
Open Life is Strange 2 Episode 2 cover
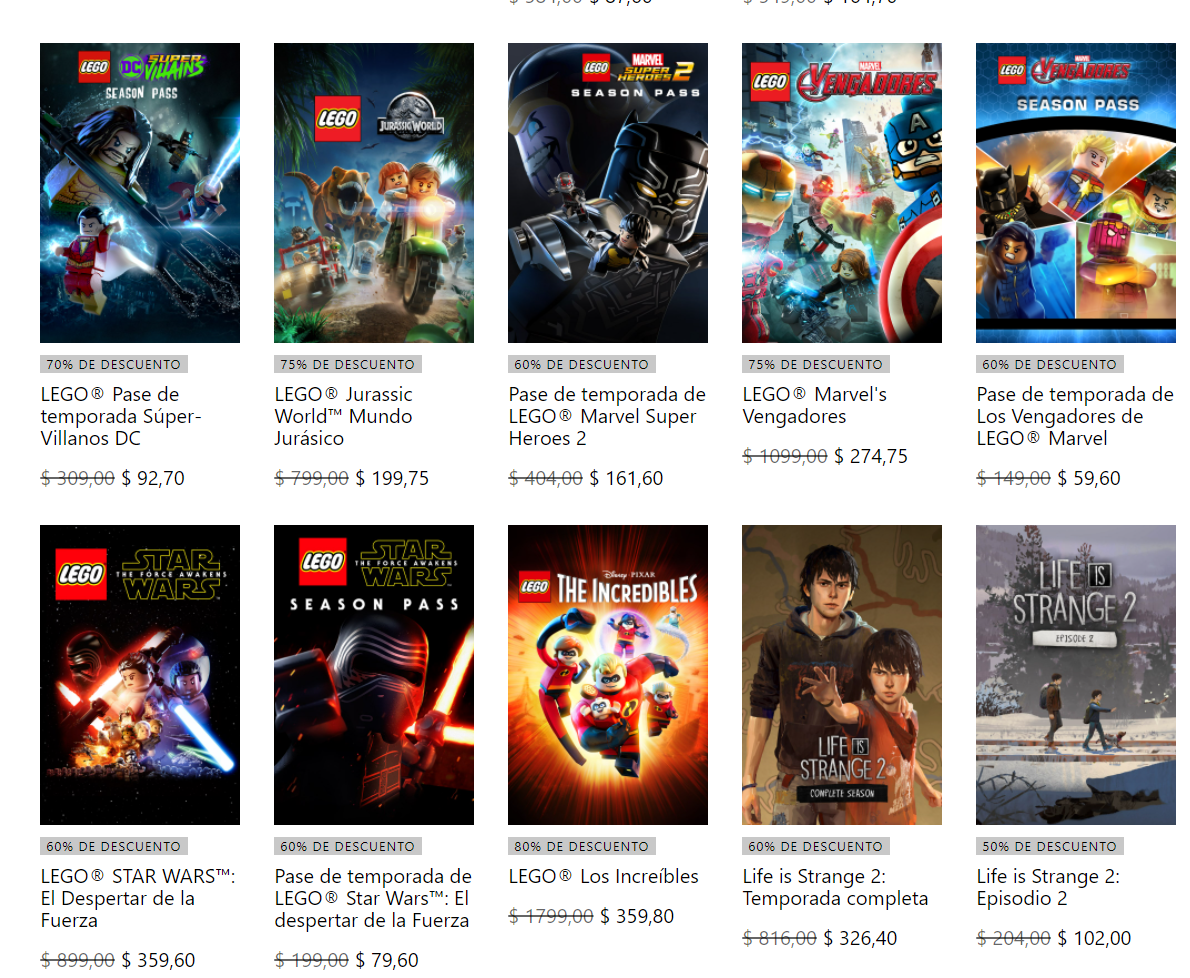[1075, 675]
